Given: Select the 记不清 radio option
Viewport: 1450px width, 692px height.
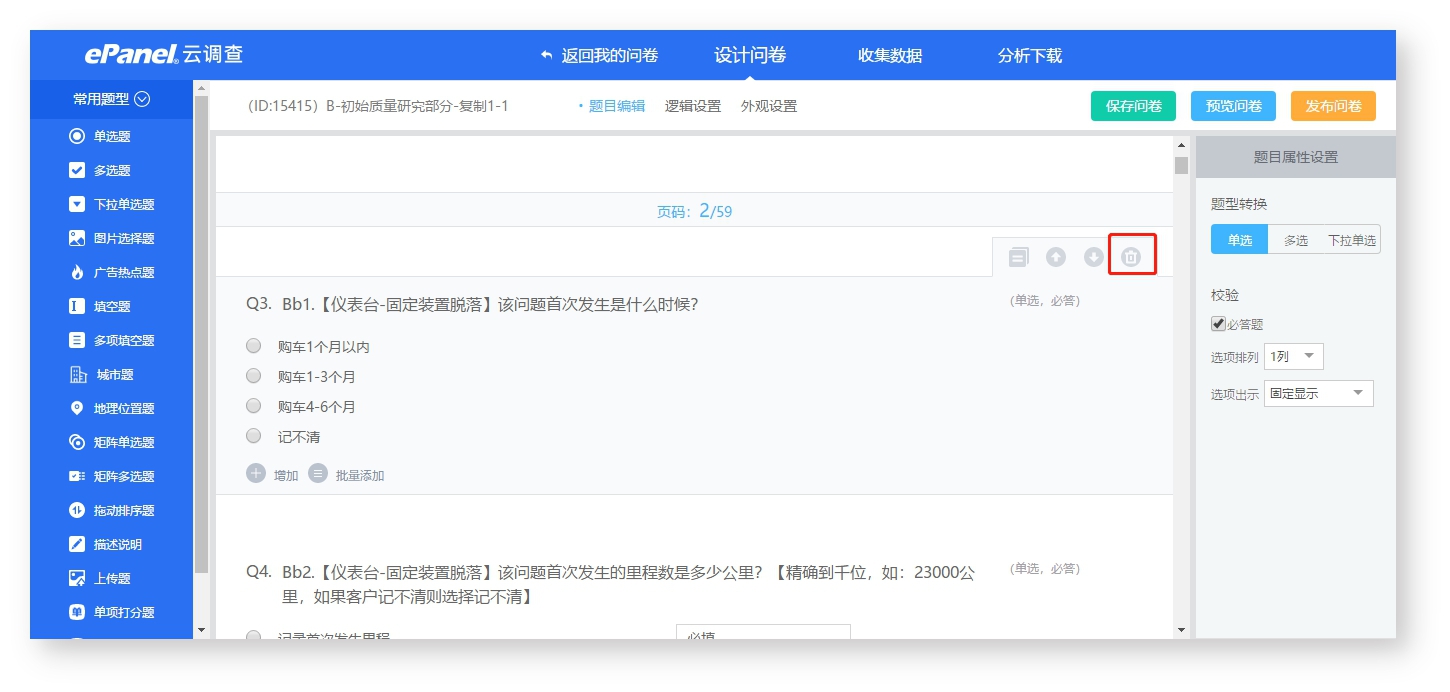Looking at the screenshot, I should click(254, 436).
